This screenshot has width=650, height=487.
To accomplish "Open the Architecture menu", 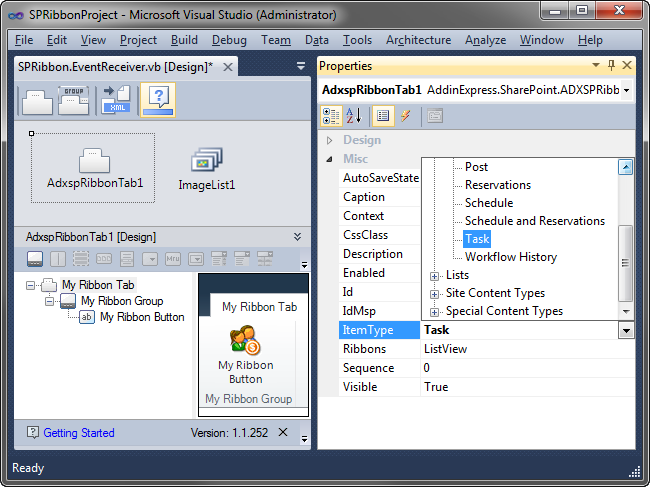I will (x=418, y=40).
